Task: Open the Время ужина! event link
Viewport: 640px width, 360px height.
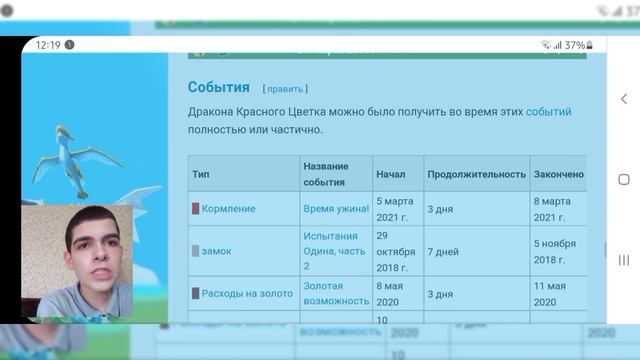Action: pyautogui.click(x=336, y=209)
